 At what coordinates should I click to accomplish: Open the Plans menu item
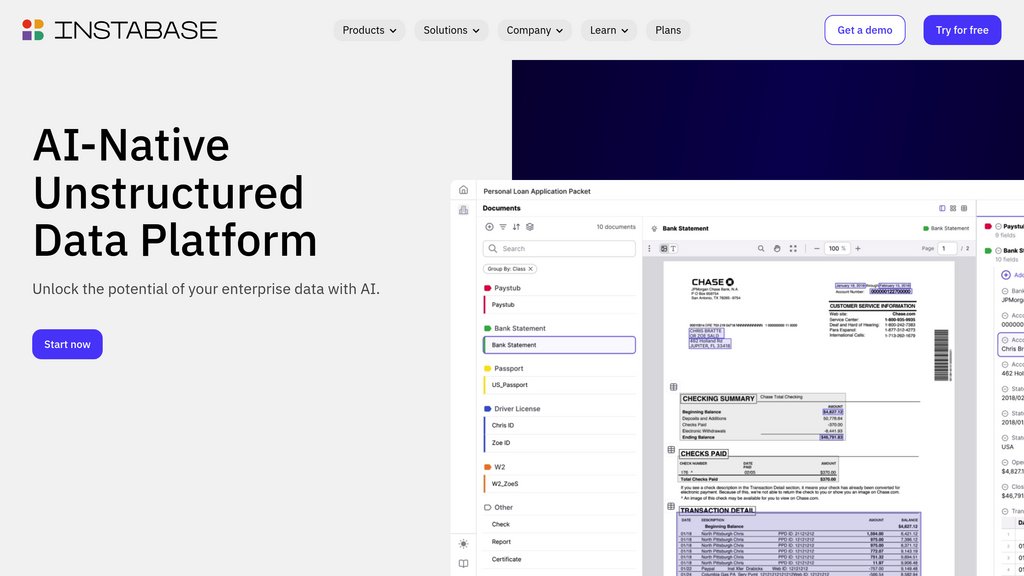click(668, 30)
